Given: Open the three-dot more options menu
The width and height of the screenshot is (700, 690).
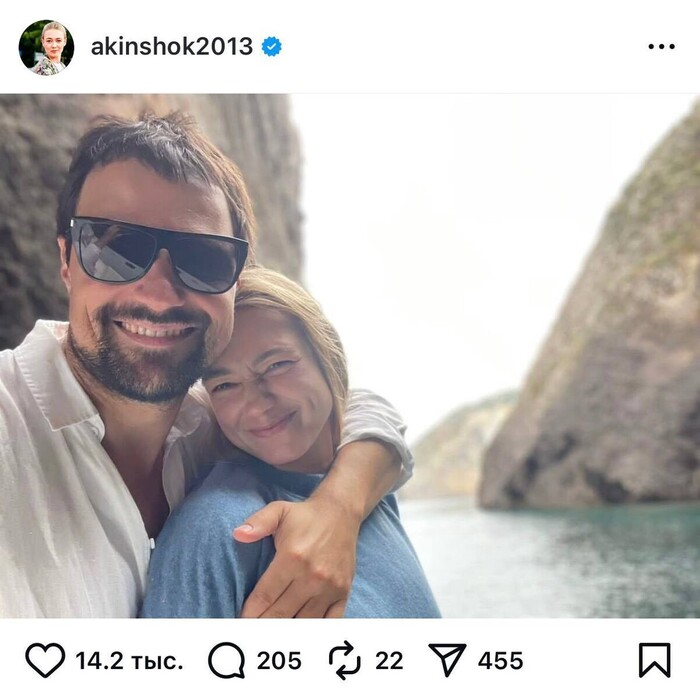Looking at the screenshot, I should [x=662, y=46].
